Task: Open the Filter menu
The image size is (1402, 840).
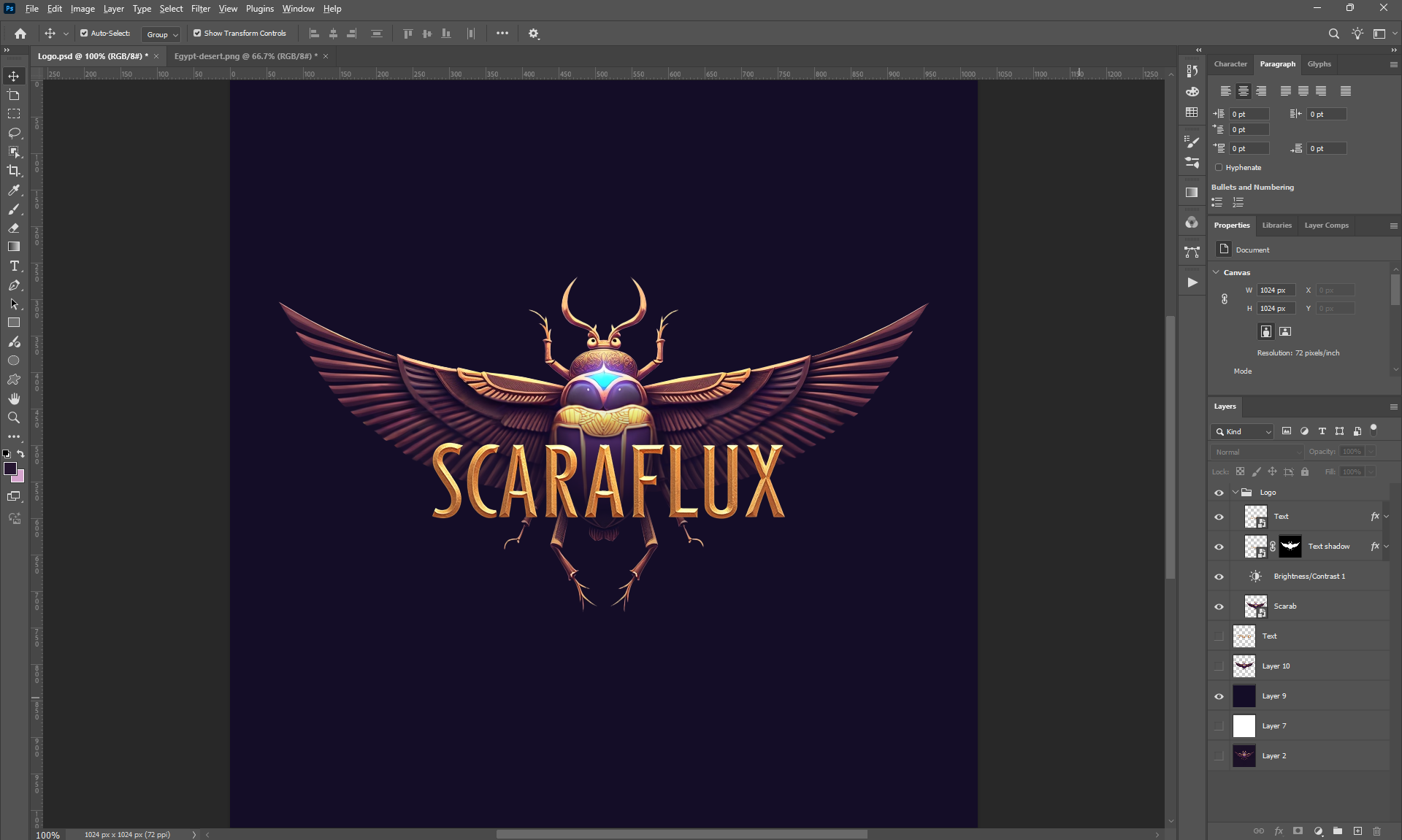Action: [x=200, y=9]
